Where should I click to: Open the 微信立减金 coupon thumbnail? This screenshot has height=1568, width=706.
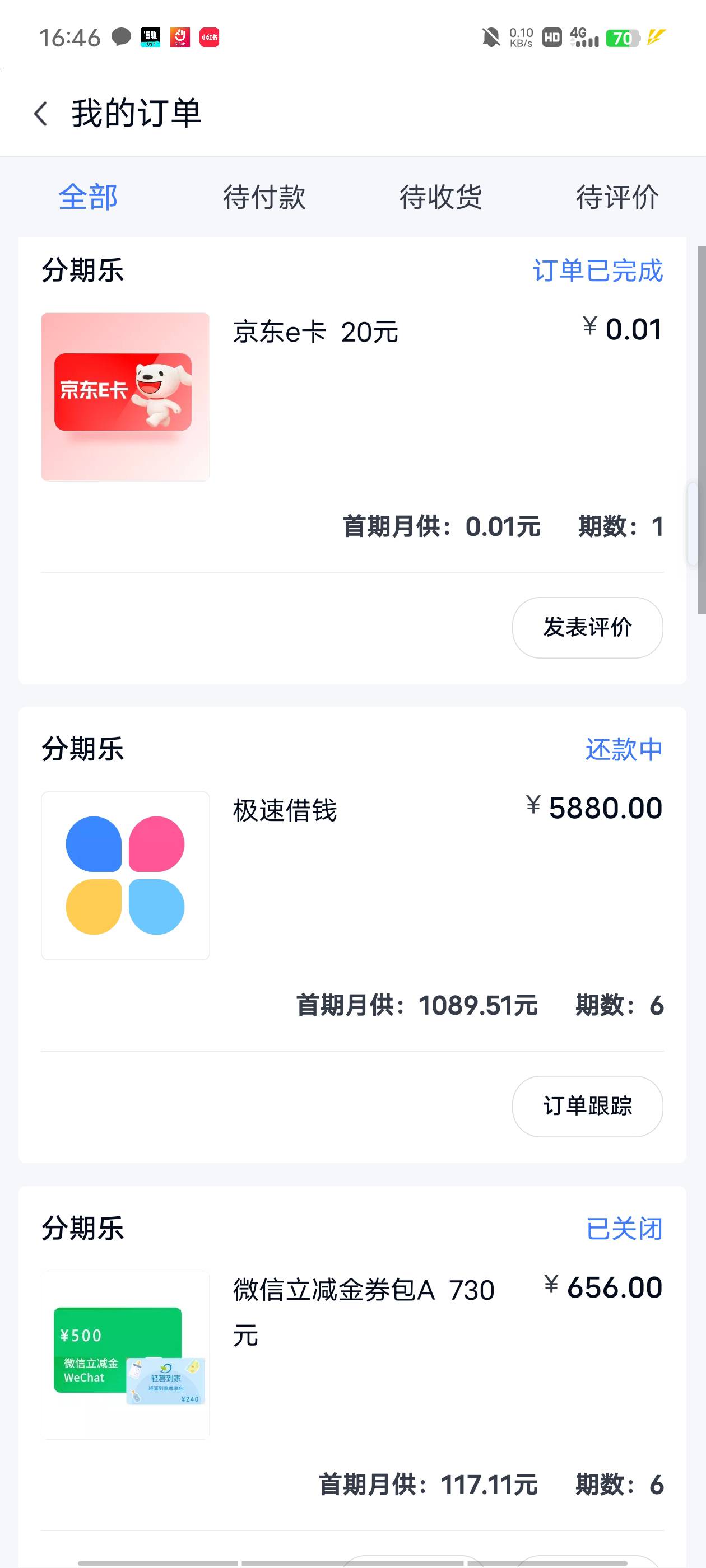(x=126, y=1354)
